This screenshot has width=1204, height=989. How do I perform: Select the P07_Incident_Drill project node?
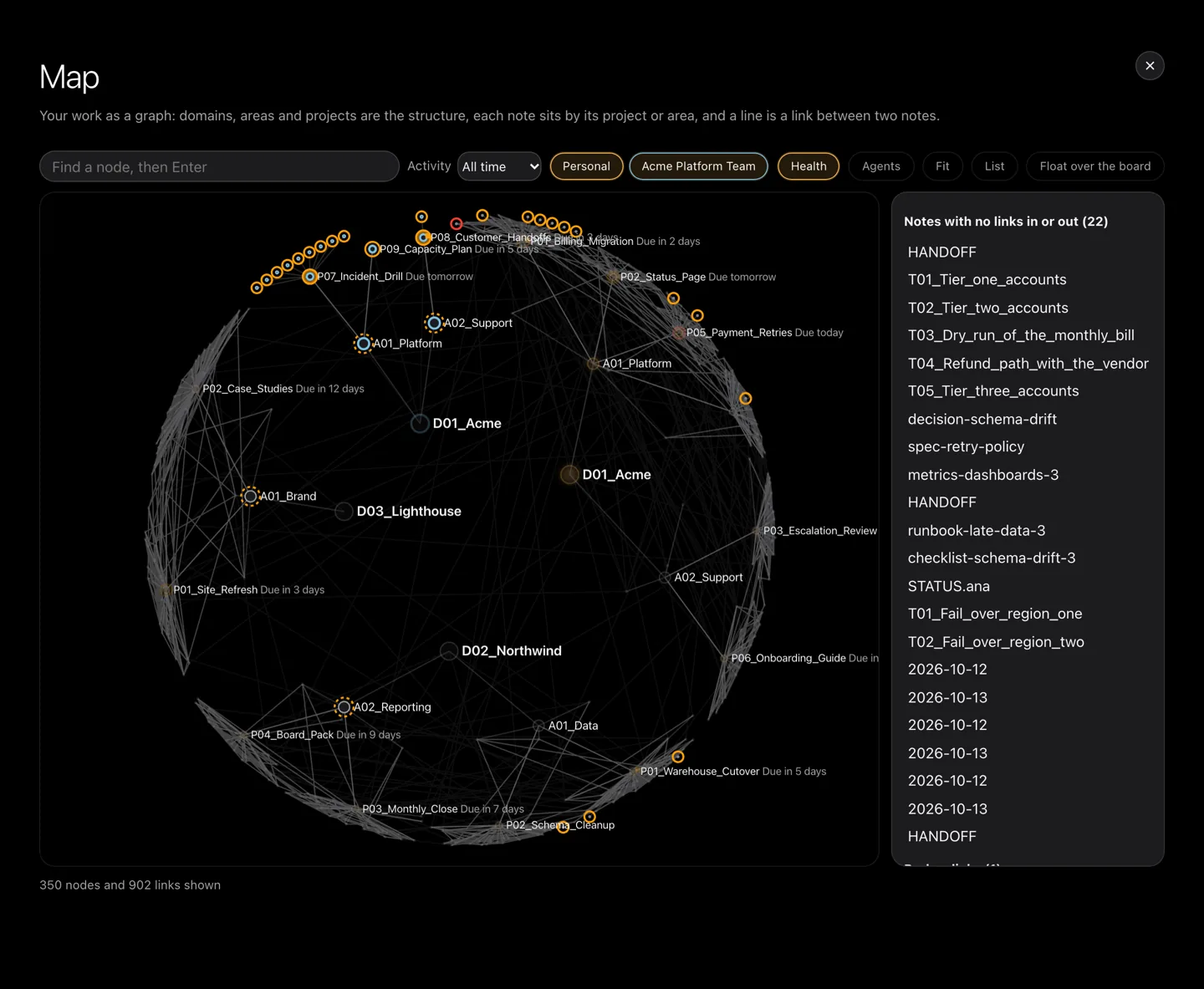point(310,277)
